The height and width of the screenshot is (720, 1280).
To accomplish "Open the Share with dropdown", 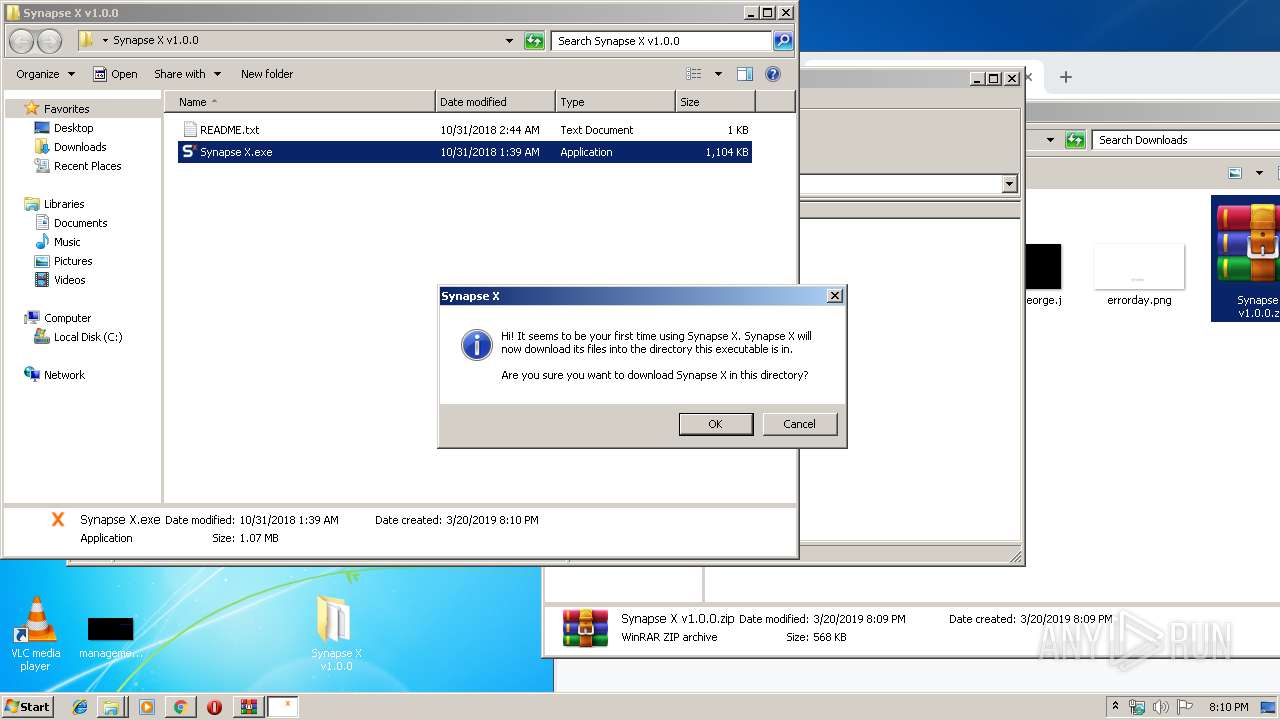I will (187, 74).
